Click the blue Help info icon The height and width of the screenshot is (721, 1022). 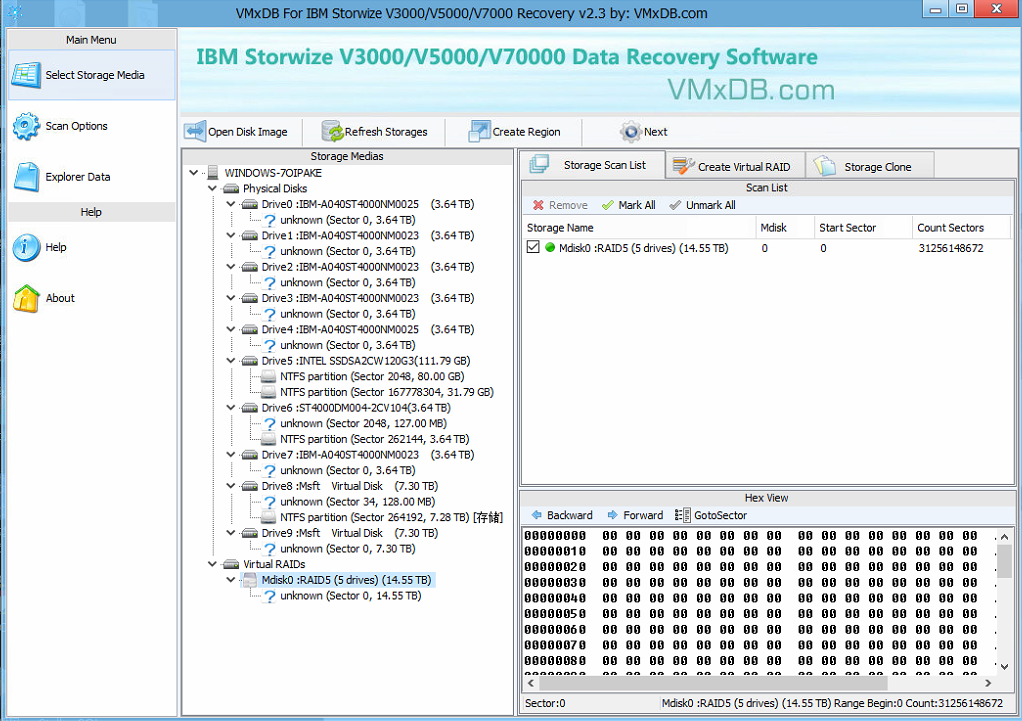26,247
